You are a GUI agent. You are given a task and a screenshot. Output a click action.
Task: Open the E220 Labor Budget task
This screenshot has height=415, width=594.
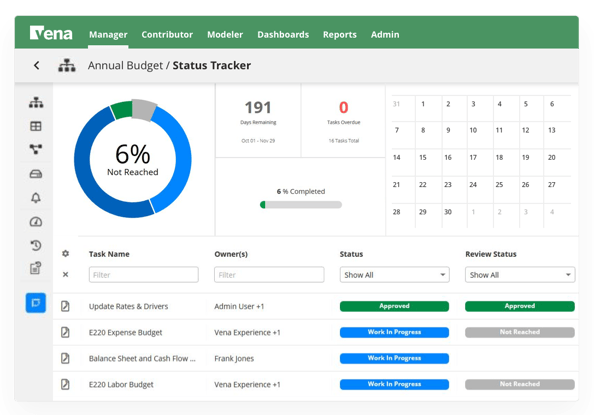pyautogui.click(x=121, y=384)
